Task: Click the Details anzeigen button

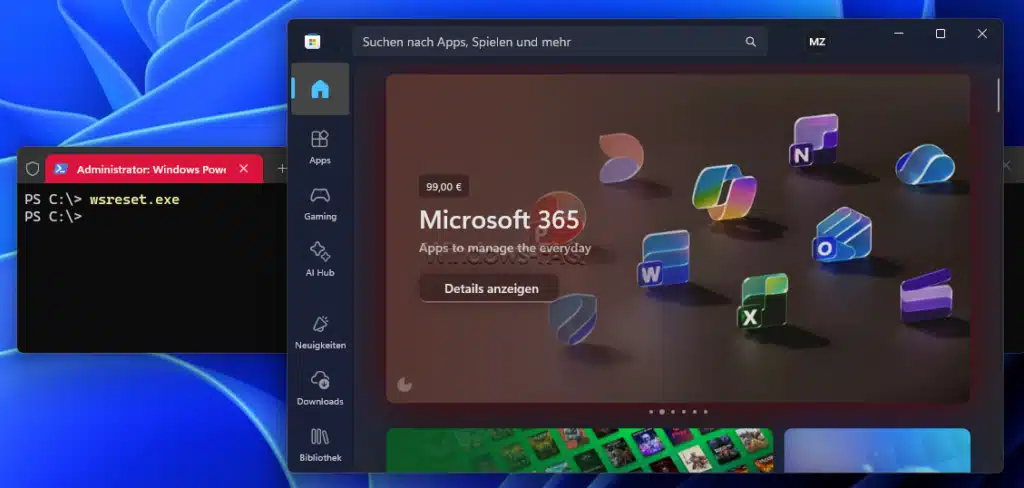Action: [x=491, y=289]
